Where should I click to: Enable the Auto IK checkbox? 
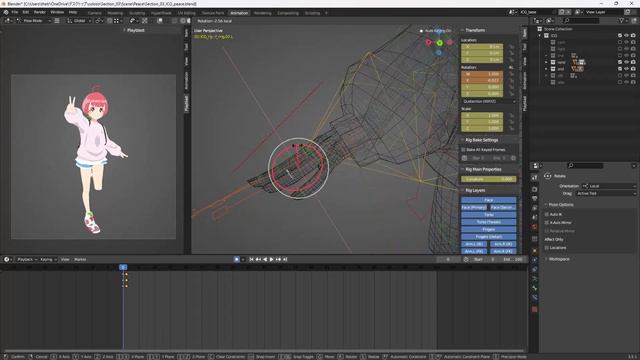547,214
